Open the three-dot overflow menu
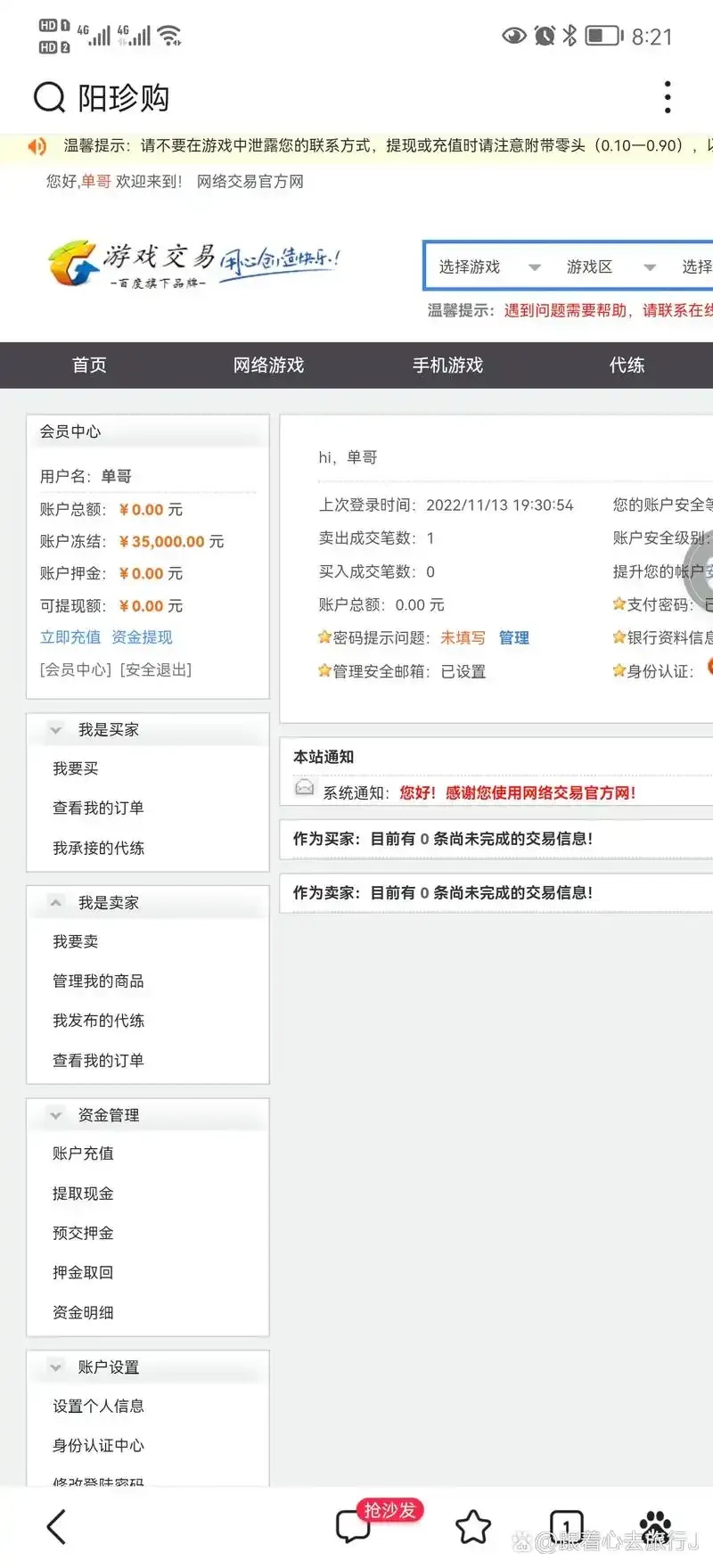Screen dimensions: 713x1568 [x=668, y=97]
